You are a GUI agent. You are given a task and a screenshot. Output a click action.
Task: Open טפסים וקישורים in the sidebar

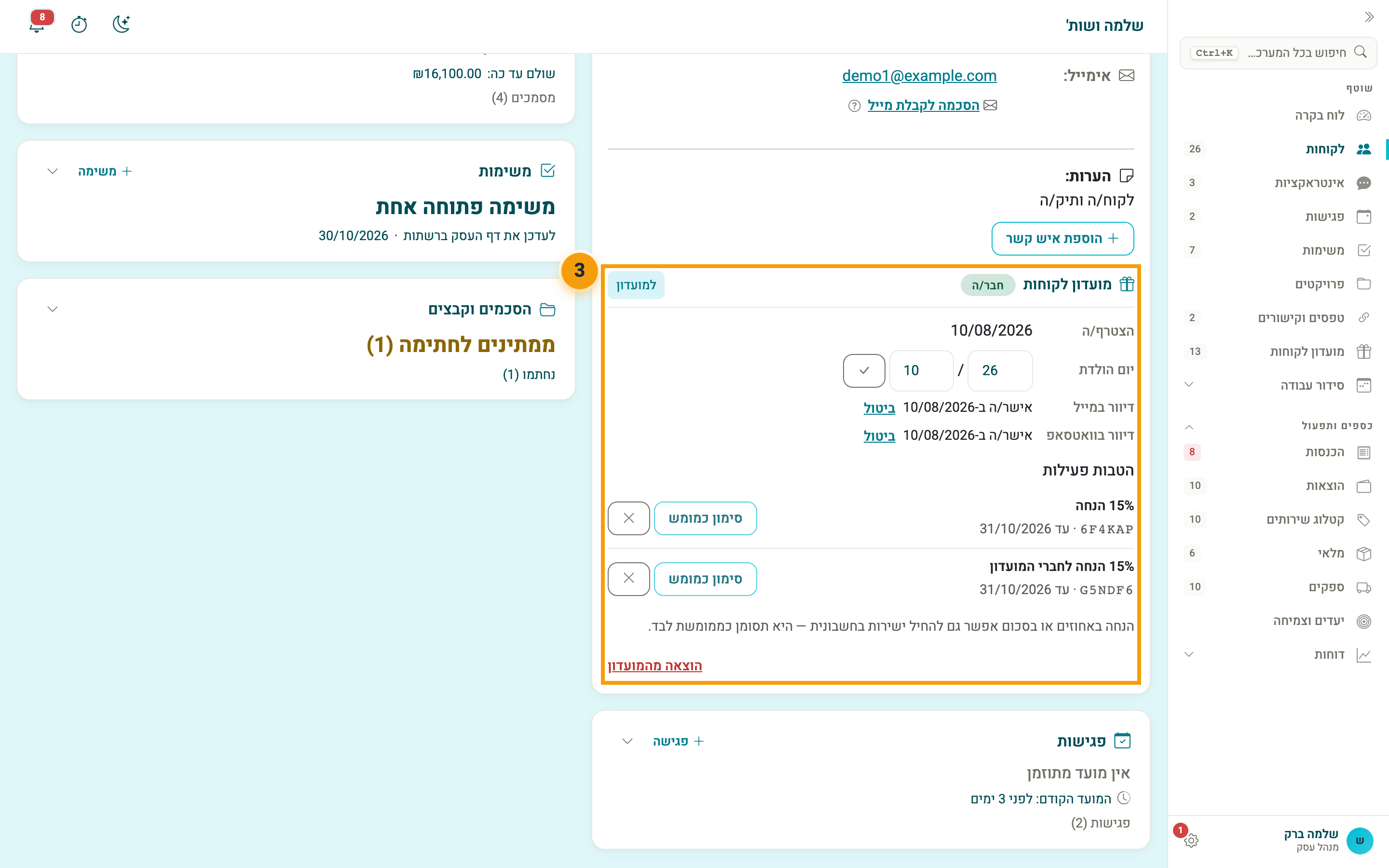[x=1278, y=317]
